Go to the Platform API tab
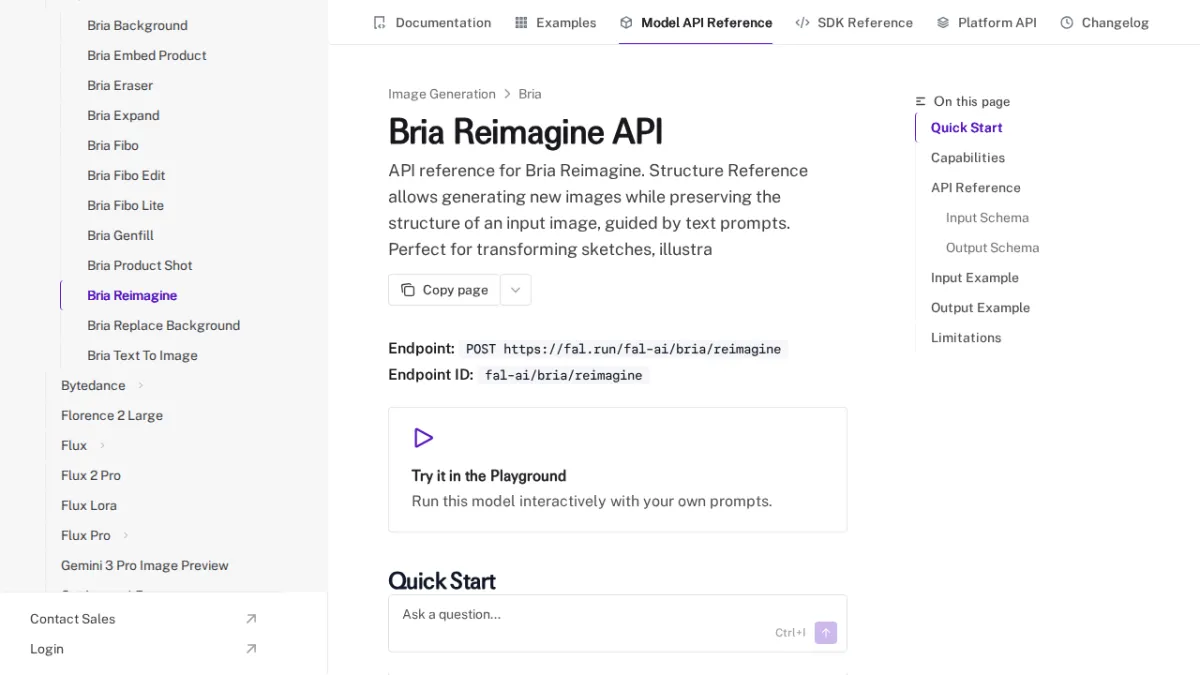 click(x=986, y=22)
